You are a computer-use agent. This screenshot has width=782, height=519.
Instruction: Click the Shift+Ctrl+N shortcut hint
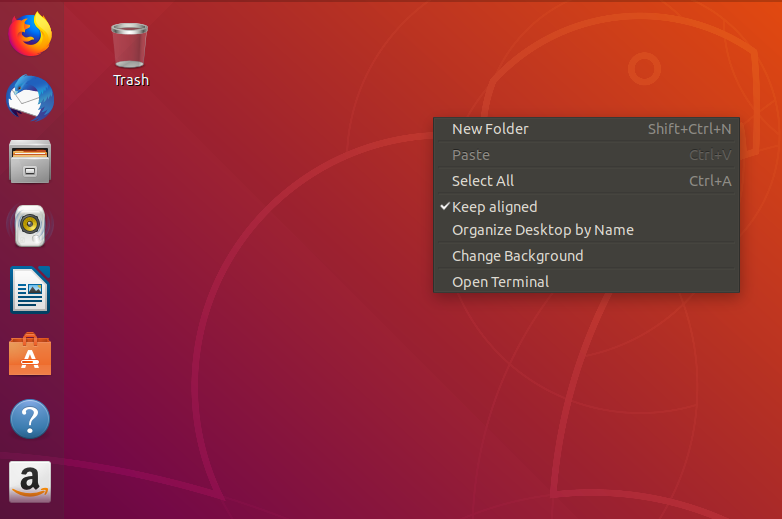click(689, 129)
